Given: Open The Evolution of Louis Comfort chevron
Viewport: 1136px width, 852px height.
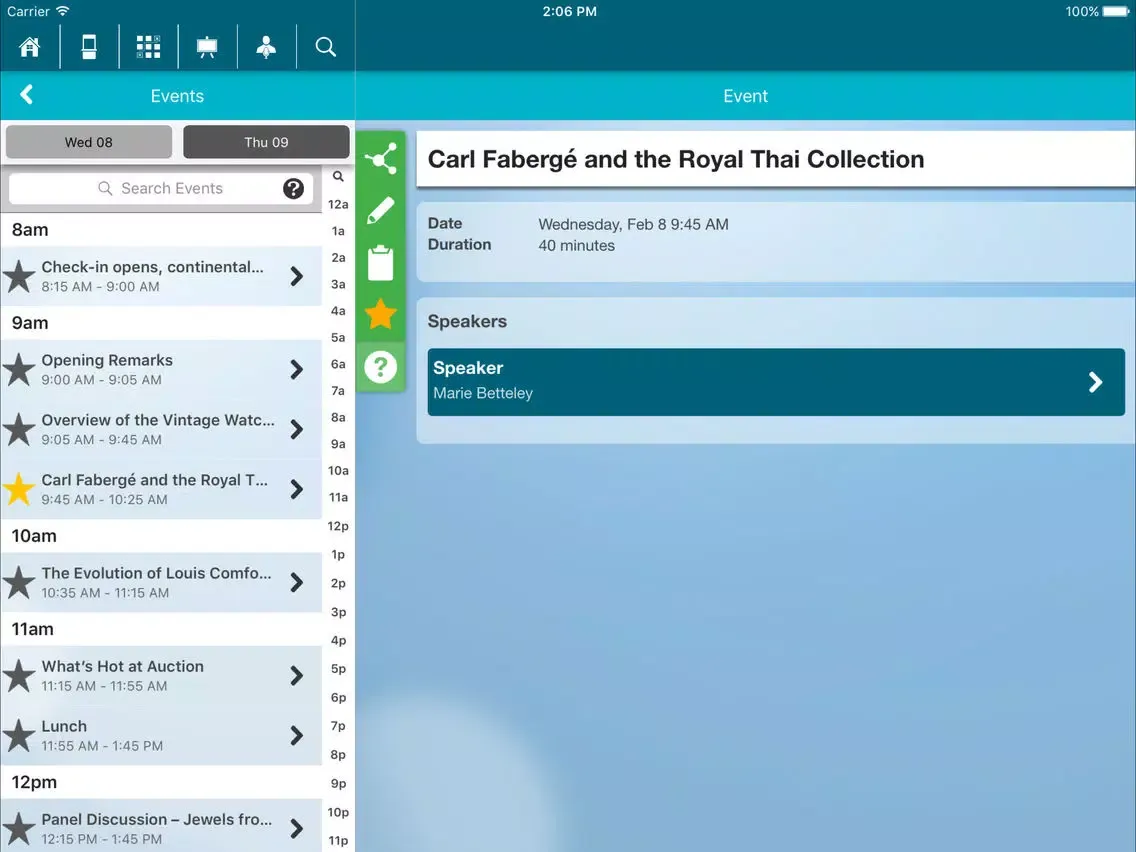Looking at the screenshot, I should point(296,582).
